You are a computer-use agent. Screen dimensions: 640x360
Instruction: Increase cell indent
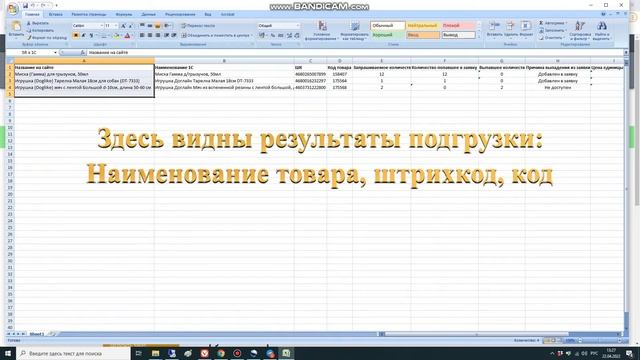(x=174, y=36)
